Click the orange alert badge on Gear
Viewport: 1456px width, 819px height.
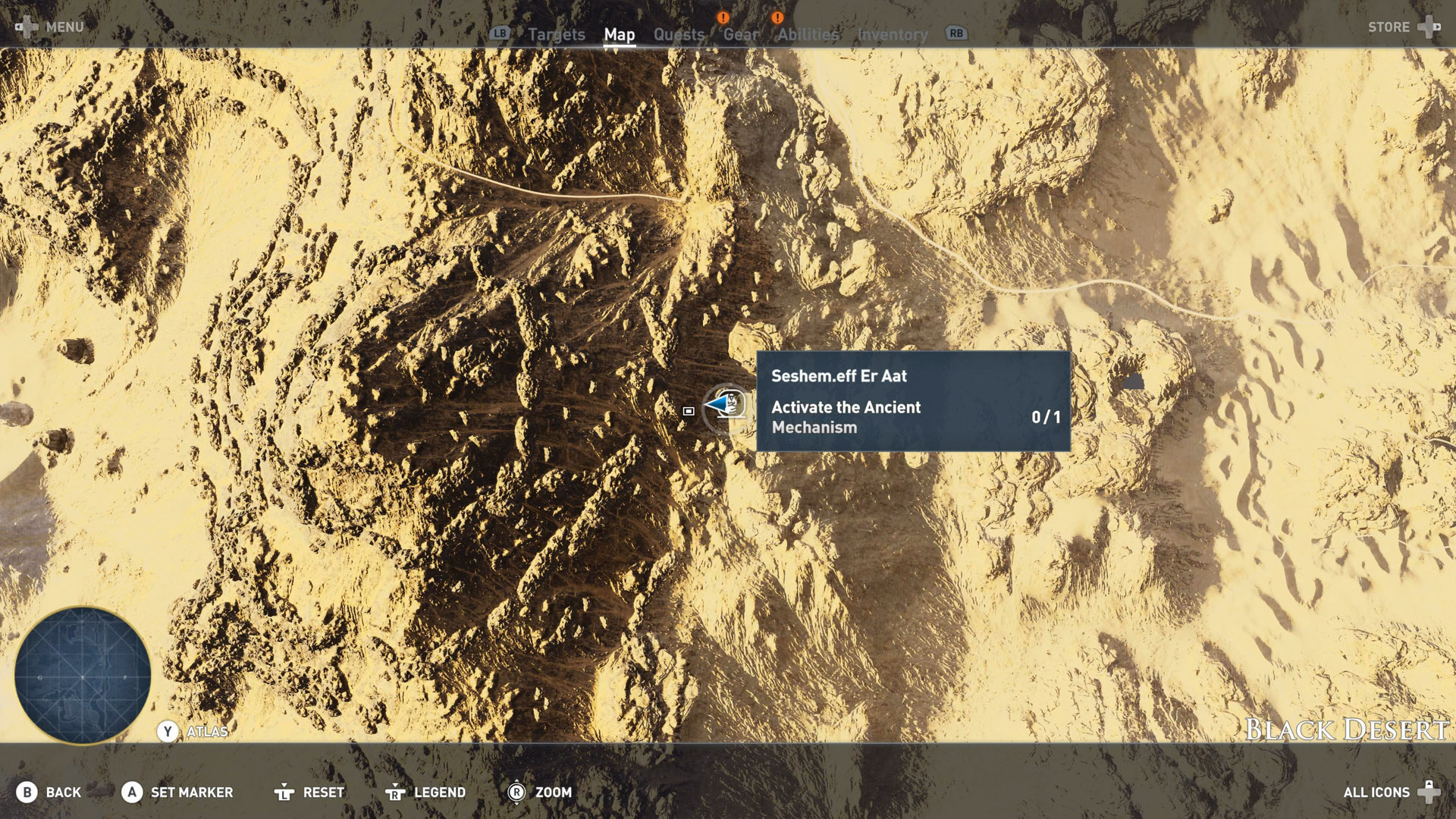(x=723, y=17)
